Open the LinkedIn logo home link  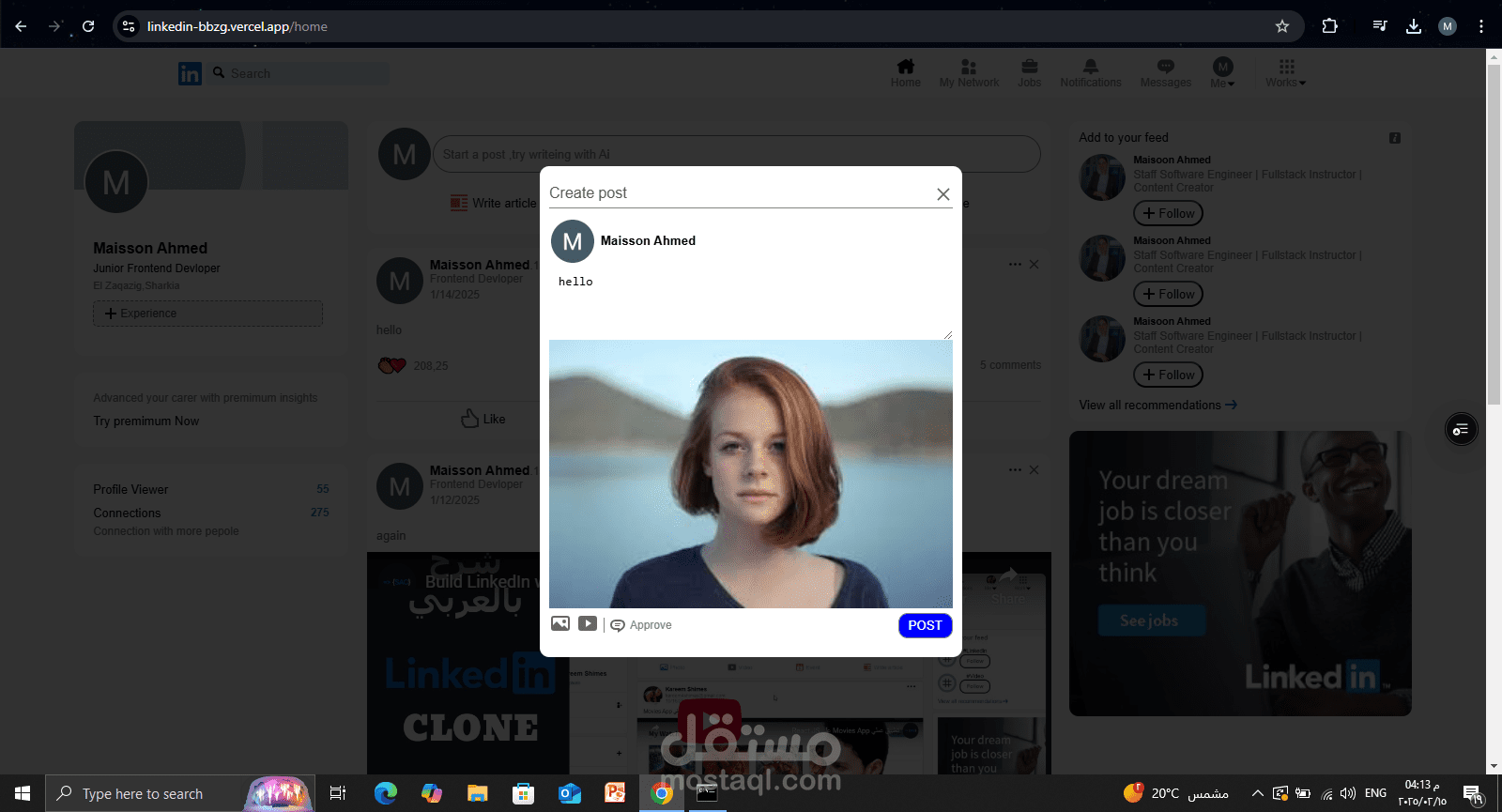190,73
